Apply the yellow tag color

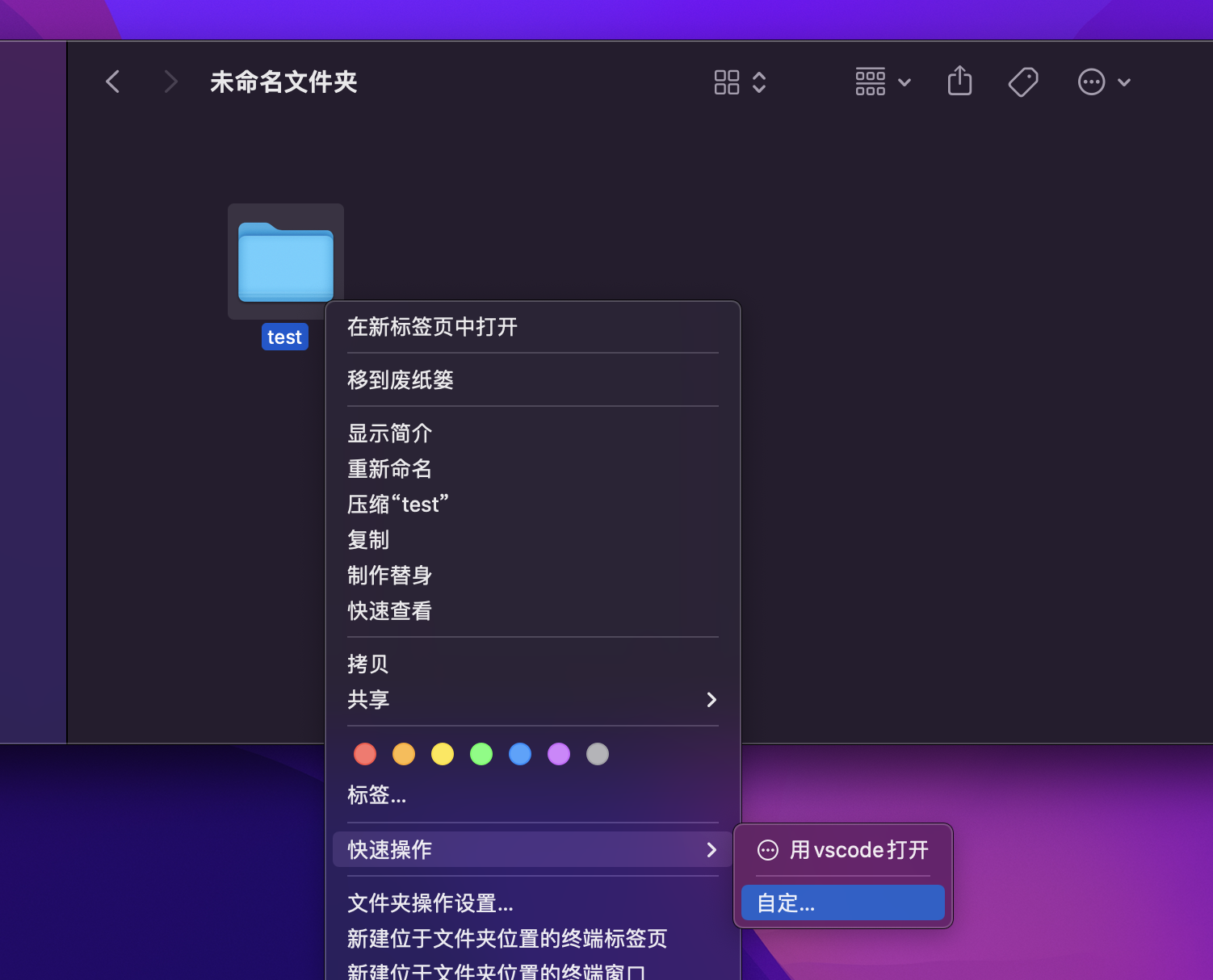[443, 754]
